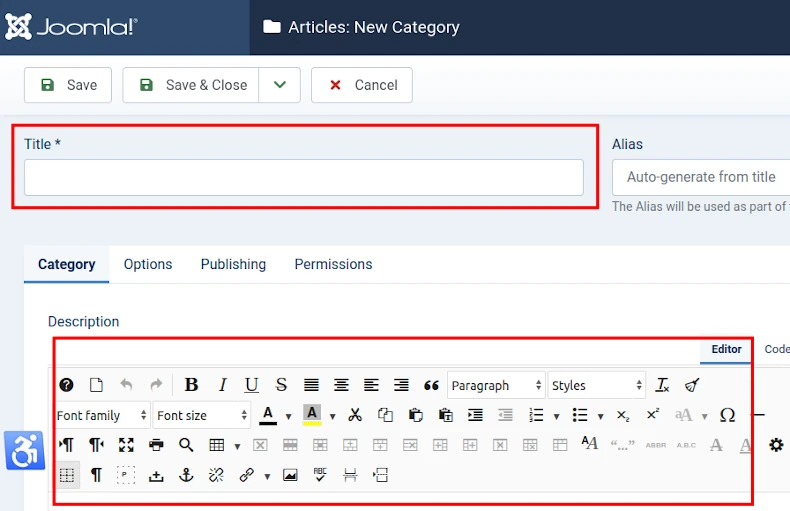The image size is (790, 511).
Task: Apply right alignment
Action: click(401, 386)
